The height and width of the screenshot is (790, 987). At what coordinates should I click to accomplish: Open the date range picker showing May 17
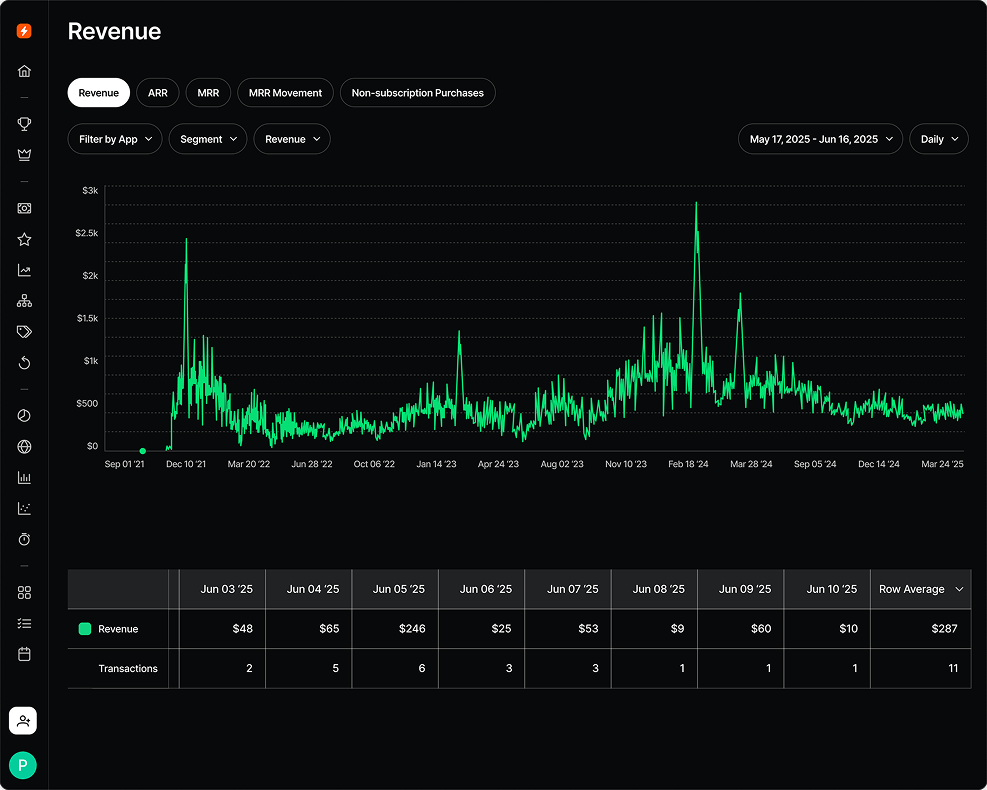click(820, 139)
